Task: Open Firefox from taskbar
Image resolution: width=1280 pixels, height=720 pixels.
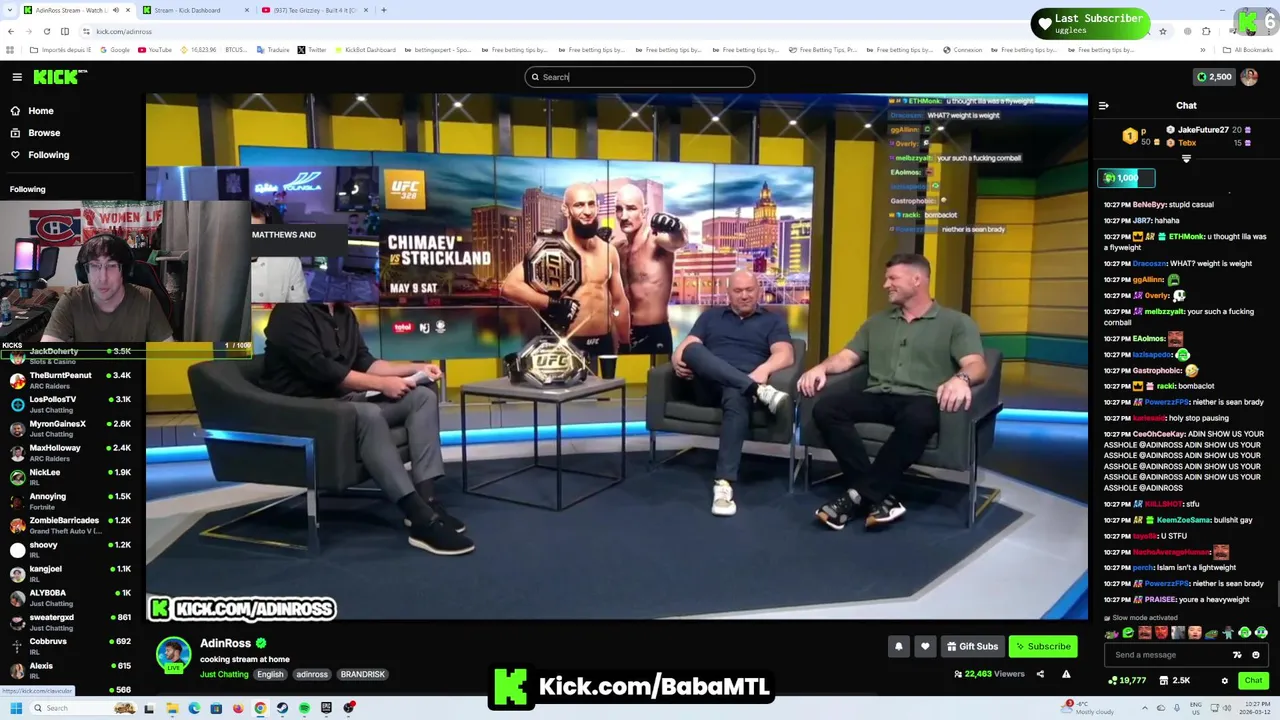Action: point(238,708)
